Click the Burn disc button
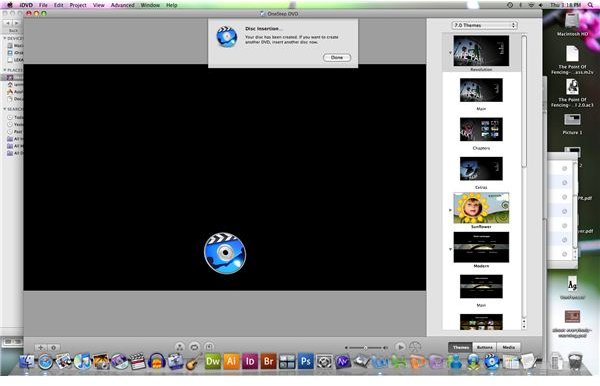Image resolution: width=600 pixels, height=386 pixels. coord(415,347)
